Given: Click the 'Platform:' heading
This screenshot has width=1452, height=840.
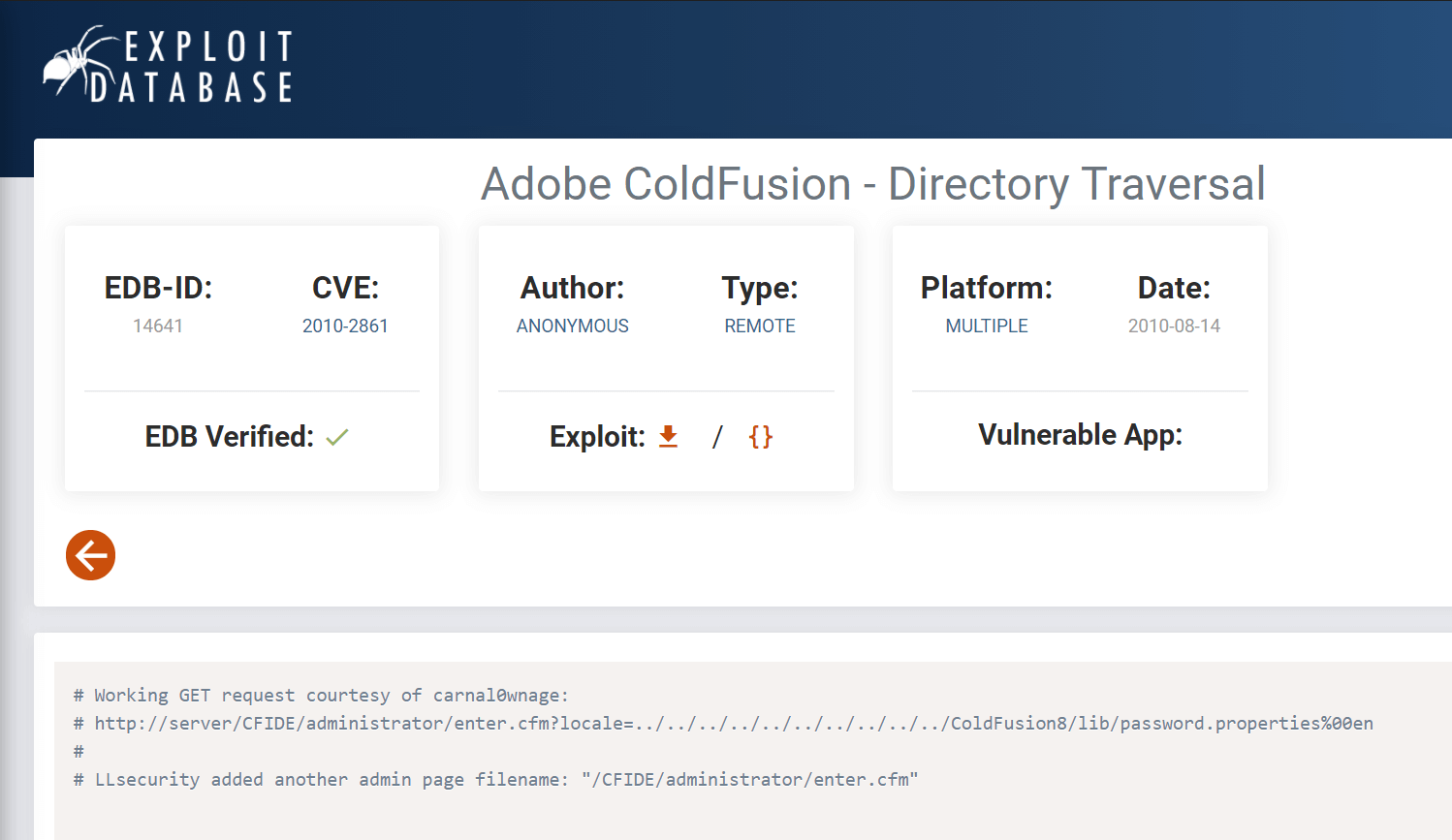Looking at the screenshot, I should [x=987, y=288].
